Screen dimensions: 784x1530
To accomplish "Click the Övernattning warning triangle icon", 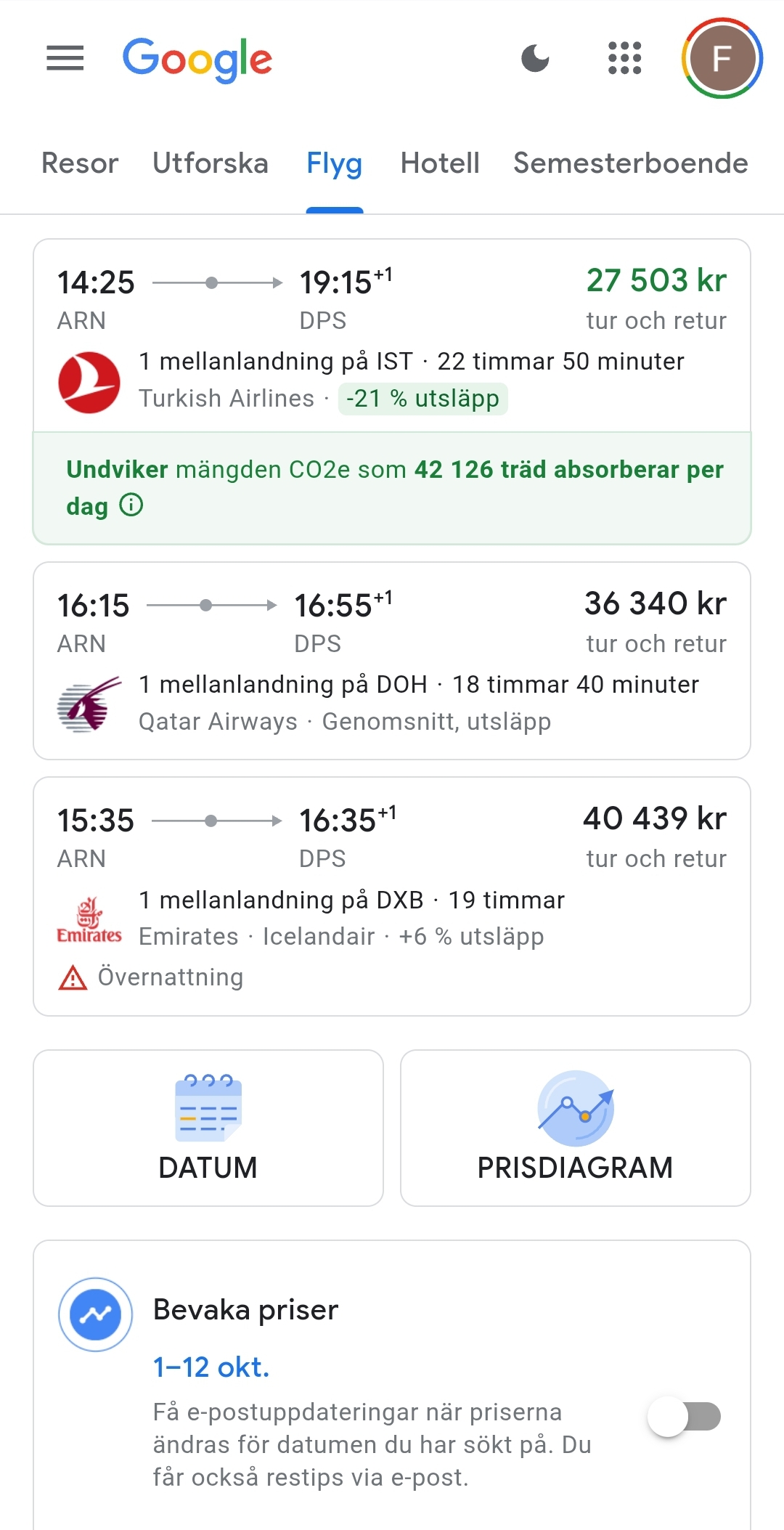I will pos(73,978).
